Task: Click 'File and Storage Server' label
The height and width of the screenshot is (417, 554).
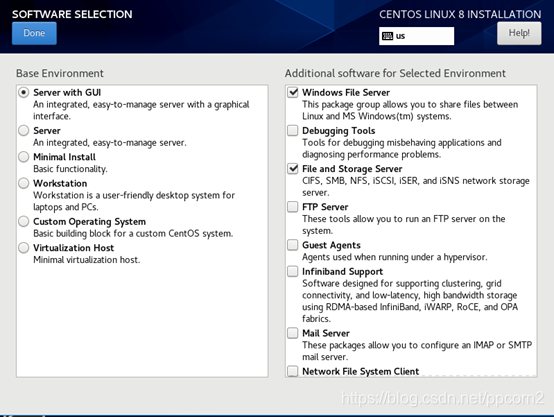Action: [x=352, y=169]
